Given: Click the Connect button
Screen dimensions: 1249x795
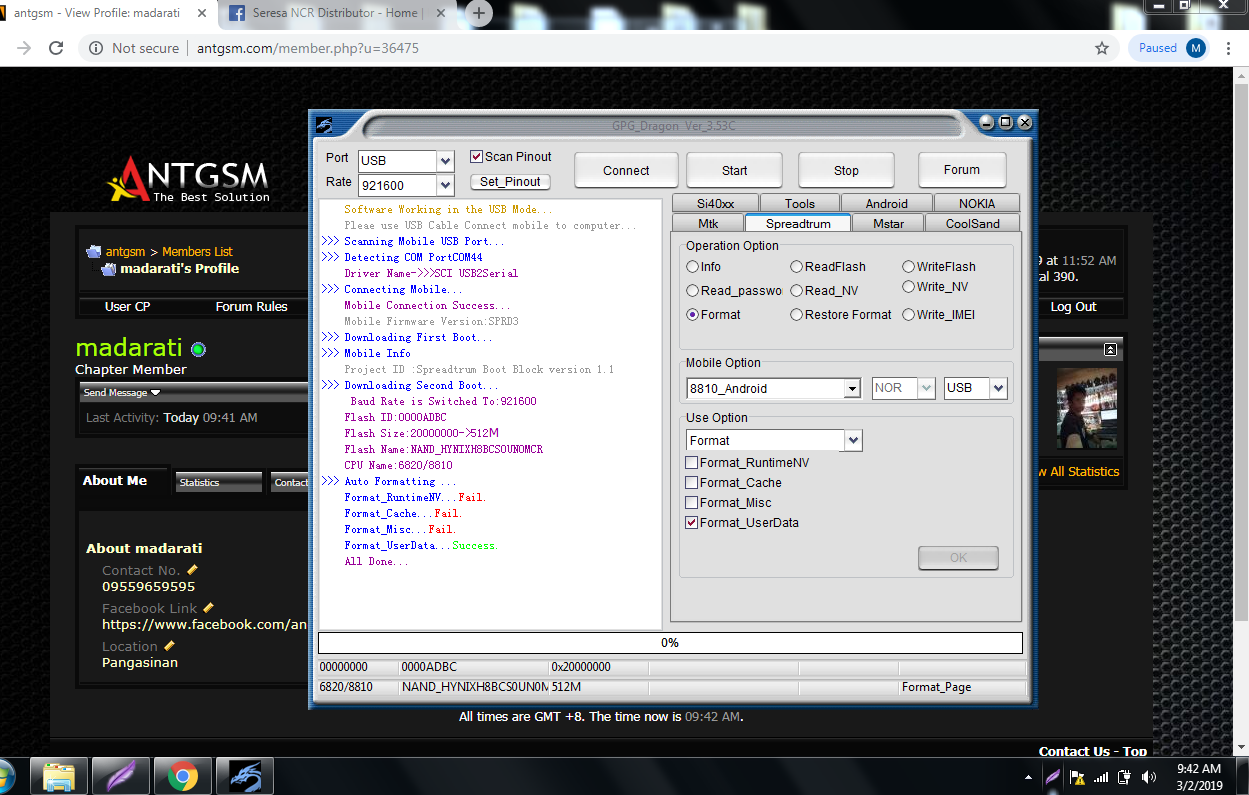Looking at the screenshot, I should point(626,171).
